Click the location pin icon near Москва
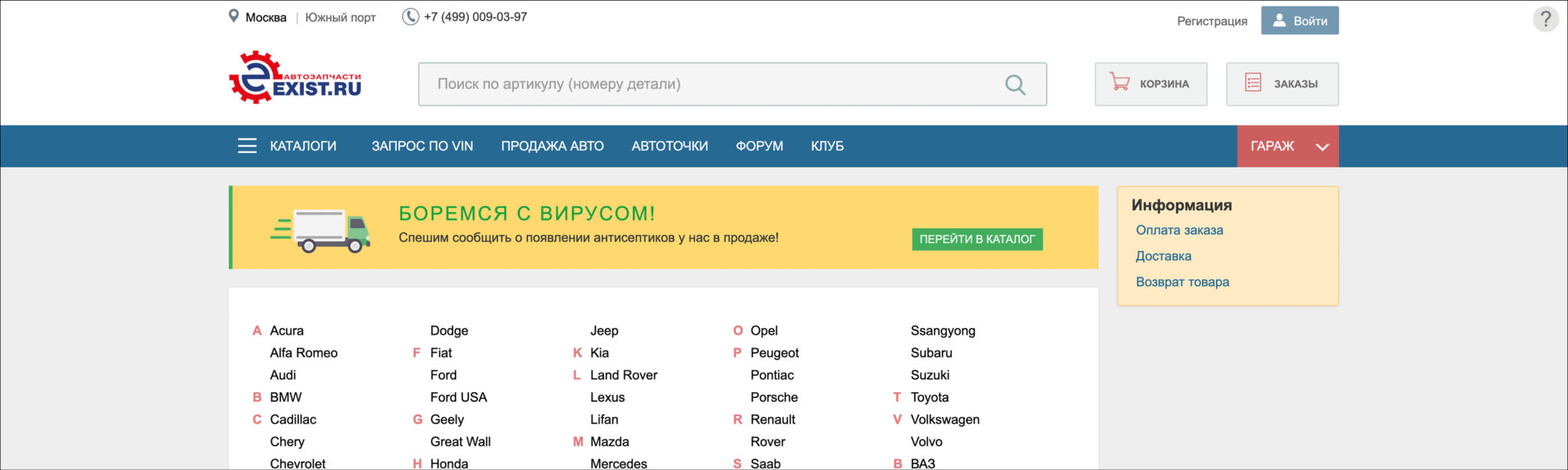 point(234,16)
